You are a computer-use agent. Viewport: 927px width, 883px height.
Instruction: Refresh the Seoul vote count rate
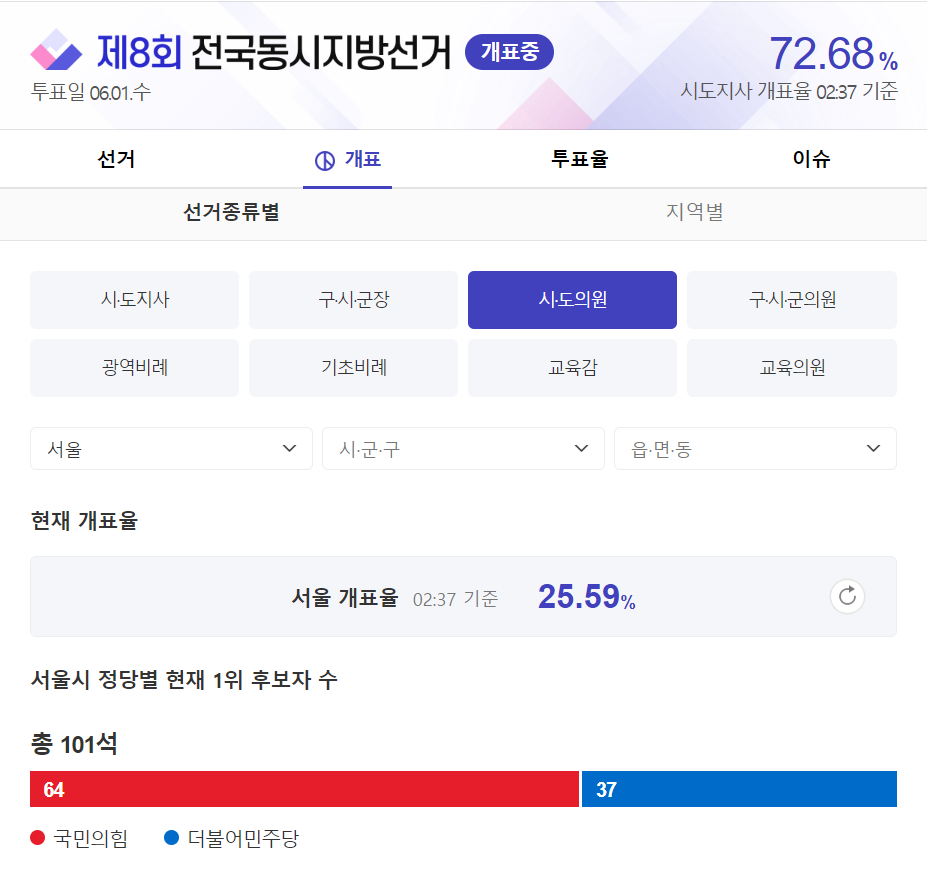click(x=847, y=597)
